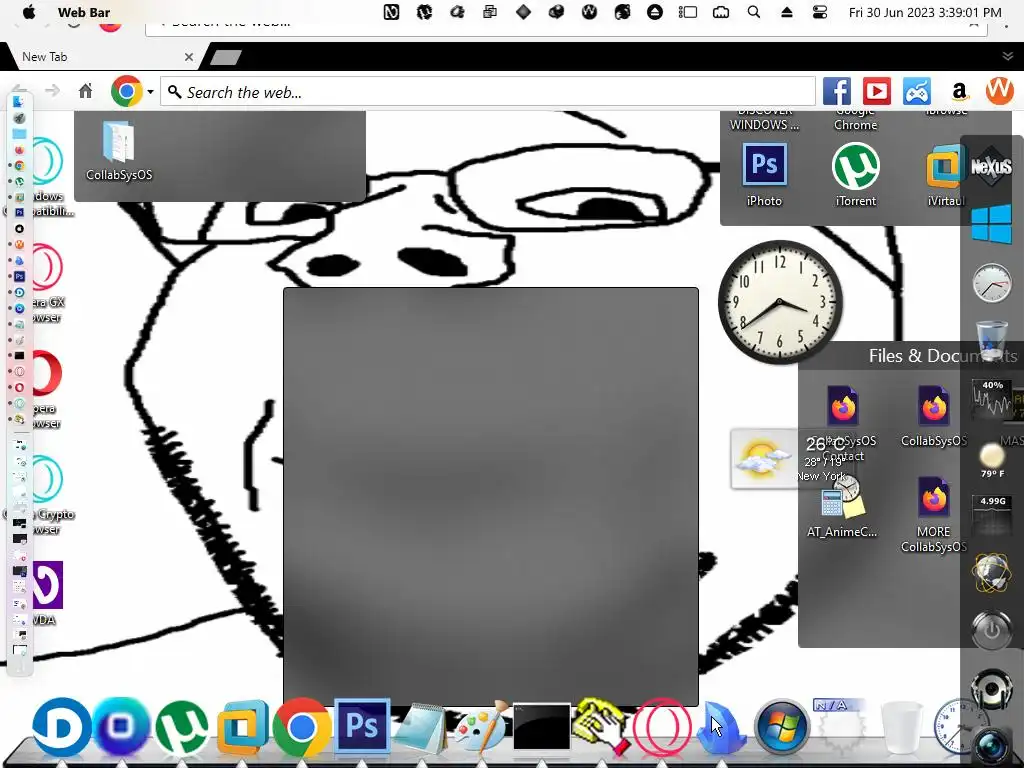This screenshot has height=768, width=1024.
Task: Open Spotlight search magnifier in menu bar
Action: tap(754, 12)
